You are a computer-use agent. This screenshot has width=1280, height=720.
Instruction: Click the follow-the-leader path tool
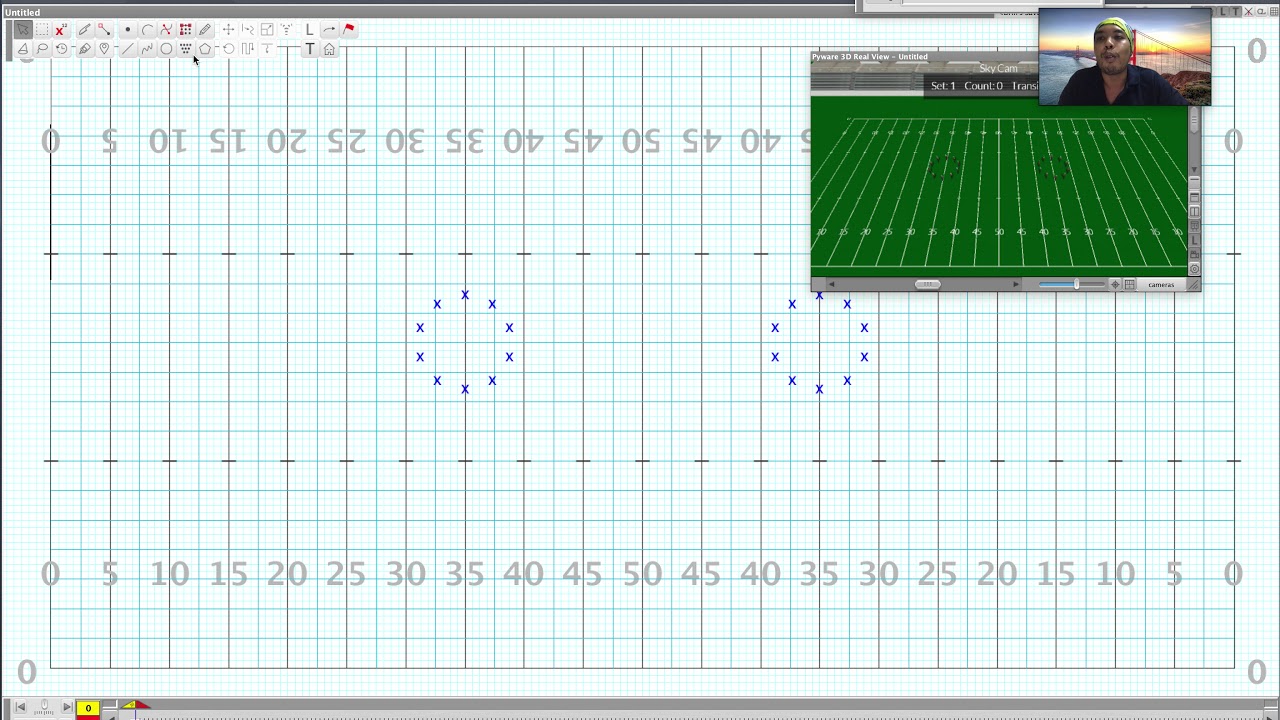point(247,29)
